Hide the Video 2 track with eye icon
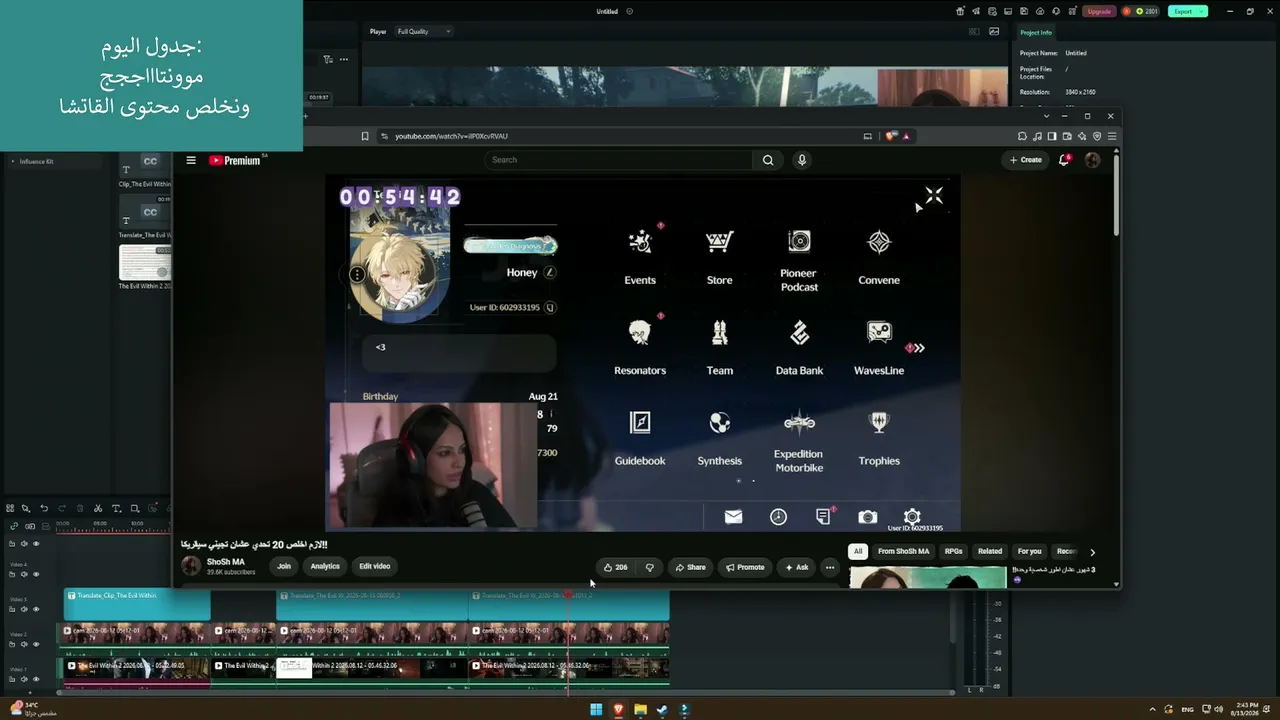The width and height of the screenshot is (1280, 720). tap(36, 644)
